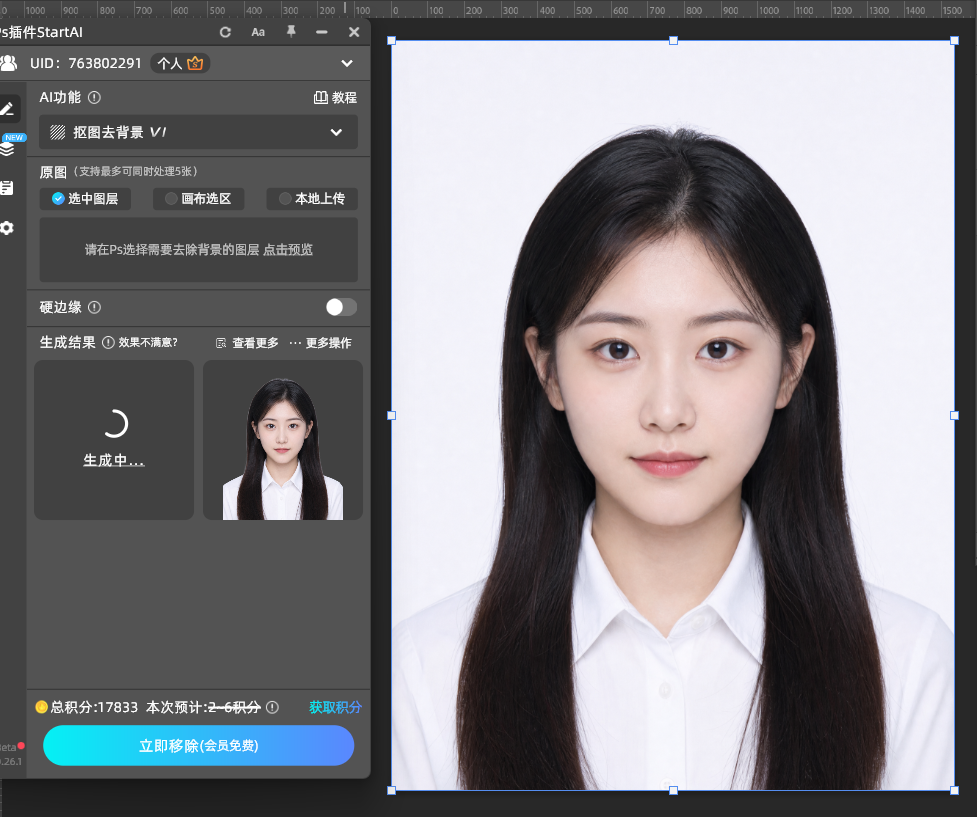Toggle the 硬边缘 switch
Viewport: 977px width, 817px height.
(341, 307)
